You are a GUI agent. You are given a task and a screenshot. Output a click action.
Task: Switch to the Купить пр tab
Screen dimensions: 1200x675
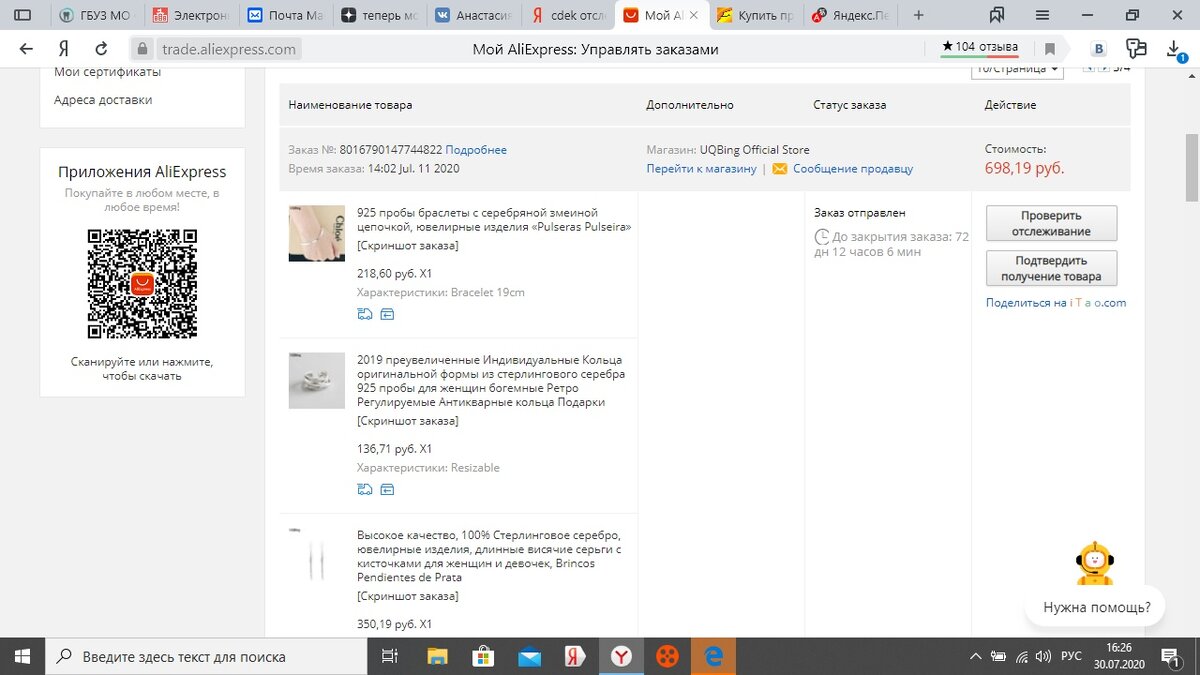coord(755,15)
